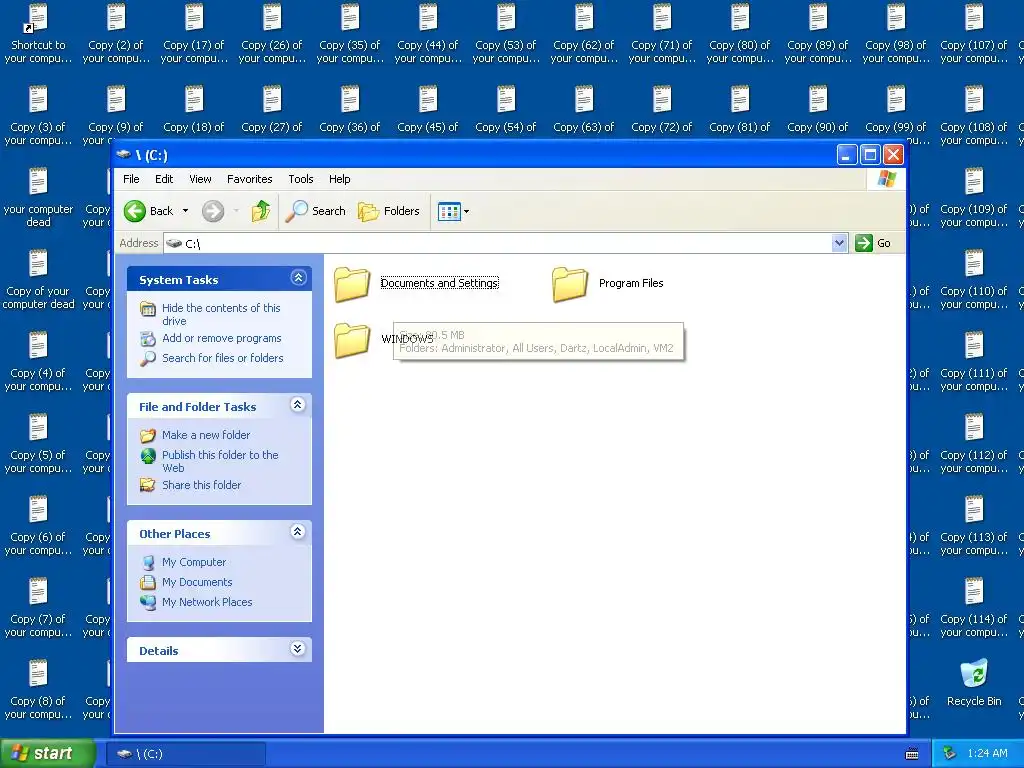Click Publish this folder to the Web
This screenshot has width=1024, height=768.
click(220, 461)
